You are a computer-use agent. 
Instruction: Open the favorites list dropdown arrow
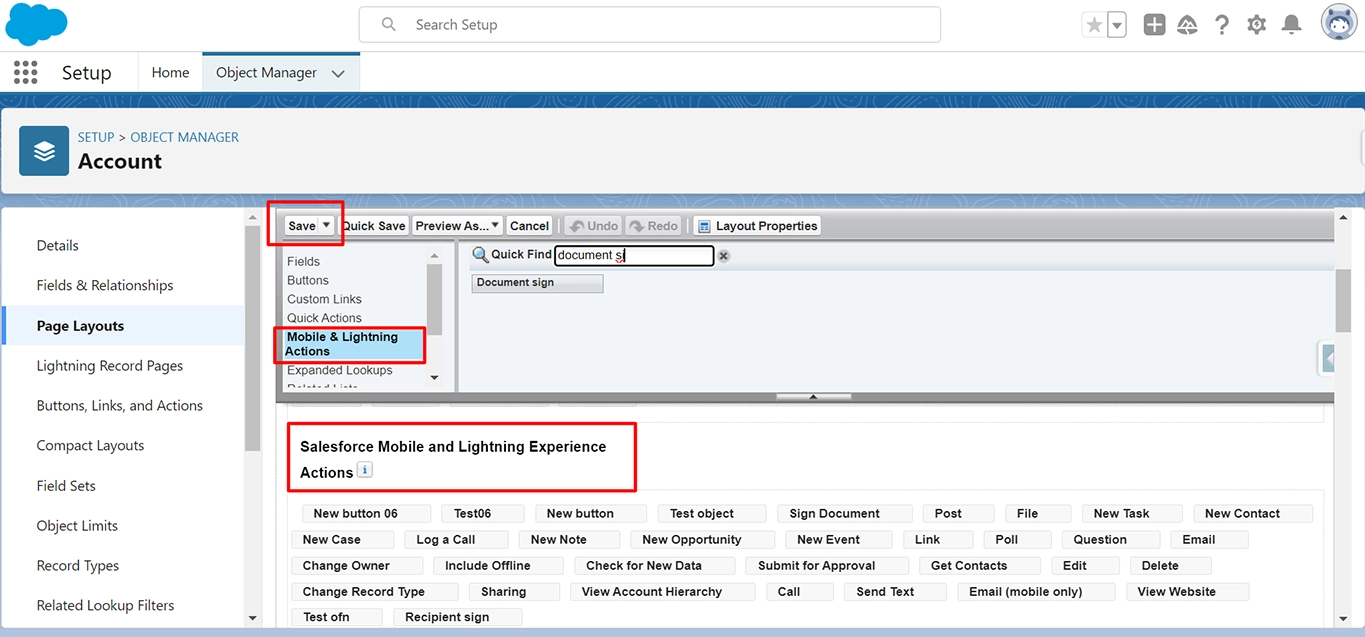coord(1117,25)
